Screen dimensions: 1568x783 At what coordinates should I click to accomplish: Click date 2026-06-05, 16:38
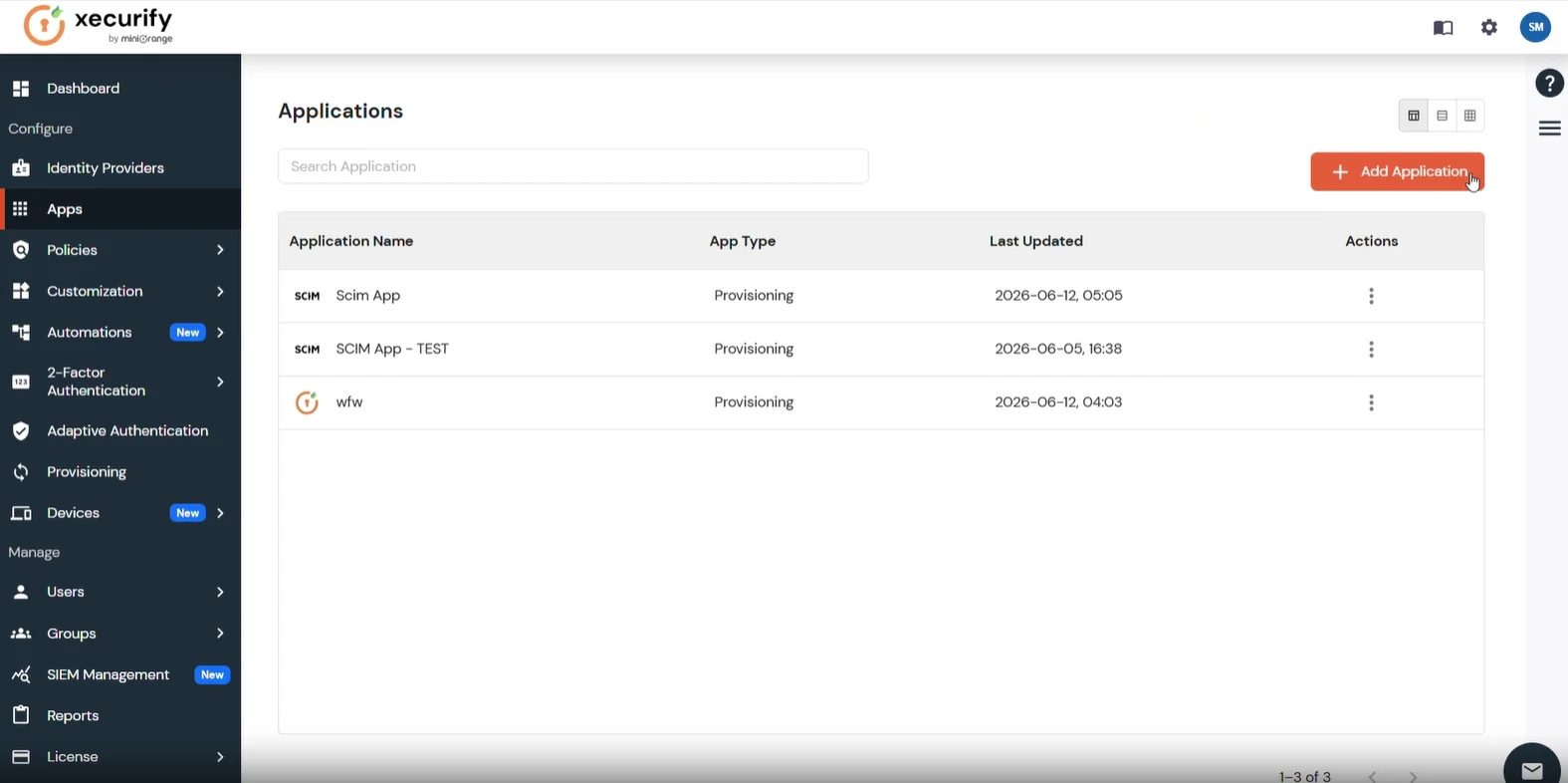1058,349
